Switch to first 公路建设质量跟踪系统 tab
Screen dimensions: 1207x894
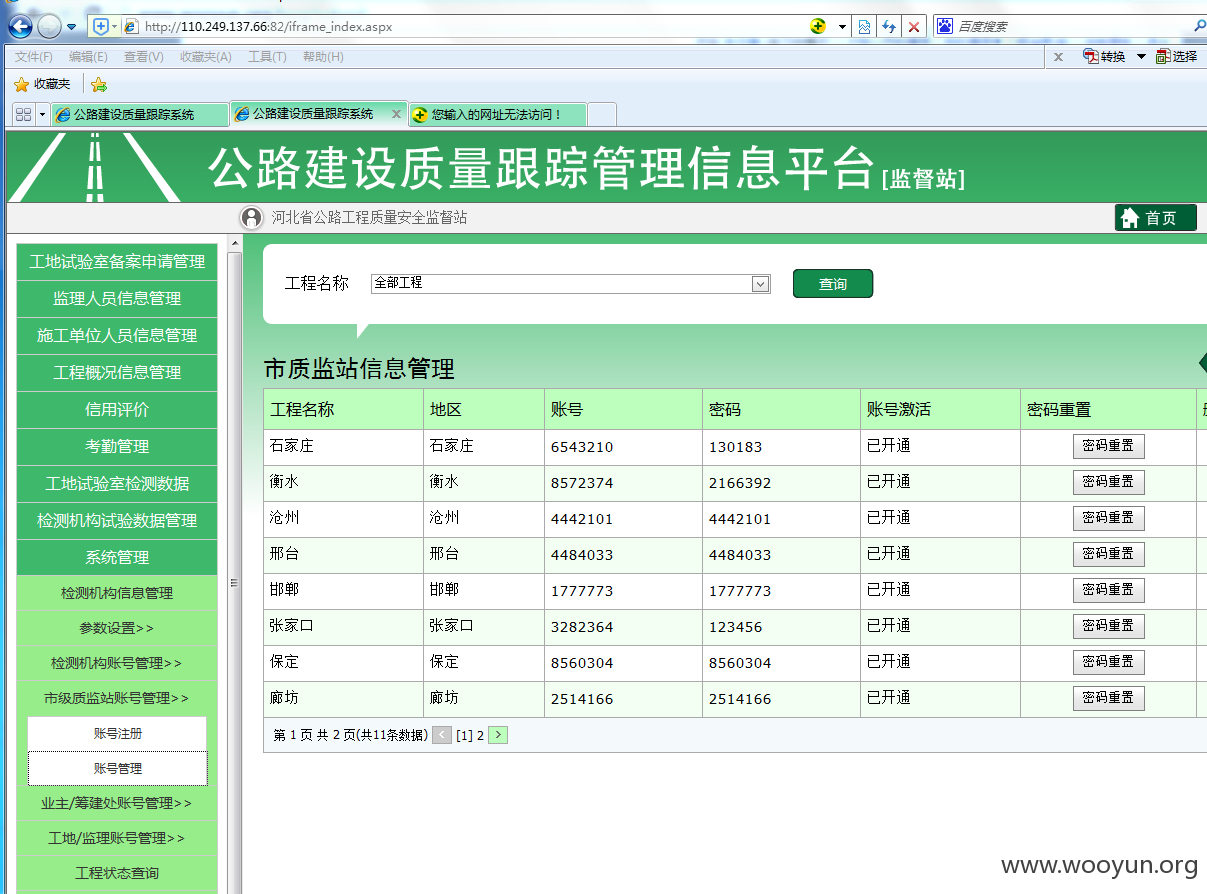(x=140, y=115)
